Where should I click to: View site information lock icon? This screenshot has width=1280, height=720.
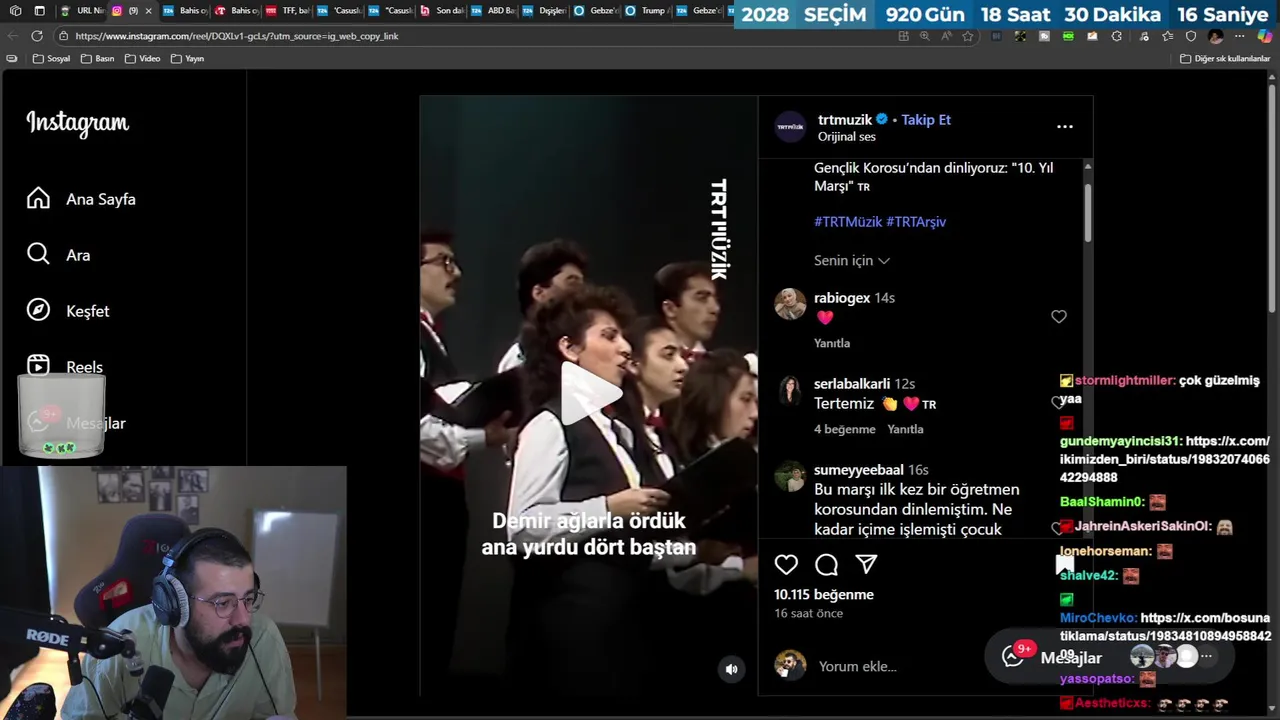coord(64,36)
